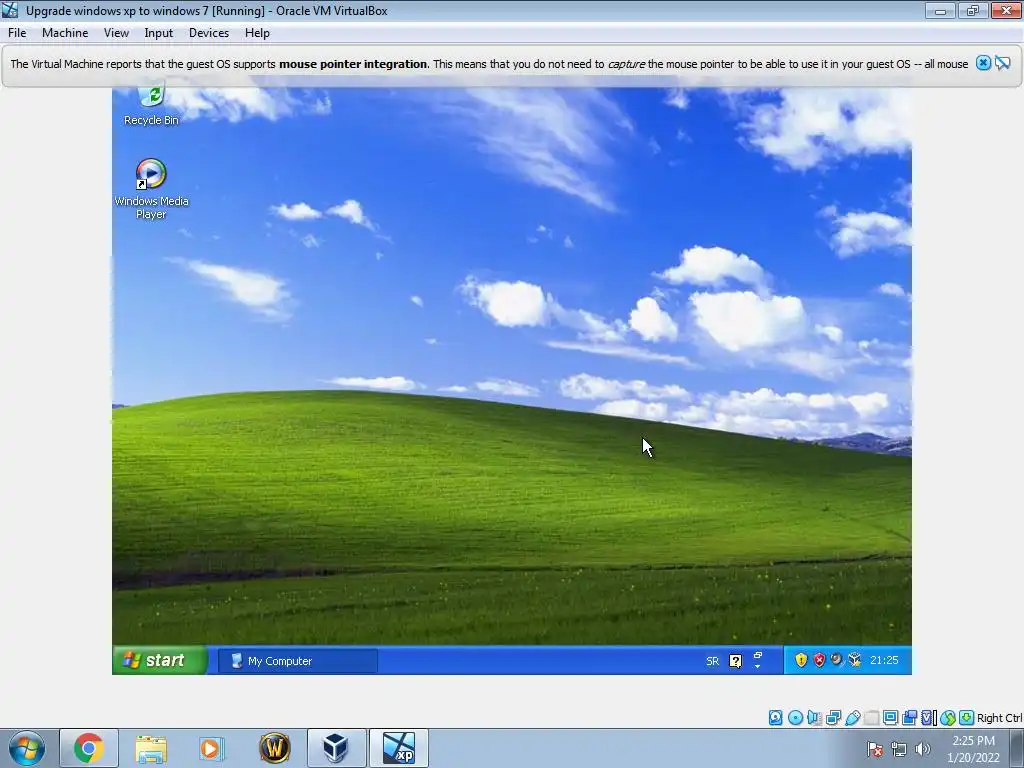Click the VirtualBox title bar icon

tap(10, 10)
